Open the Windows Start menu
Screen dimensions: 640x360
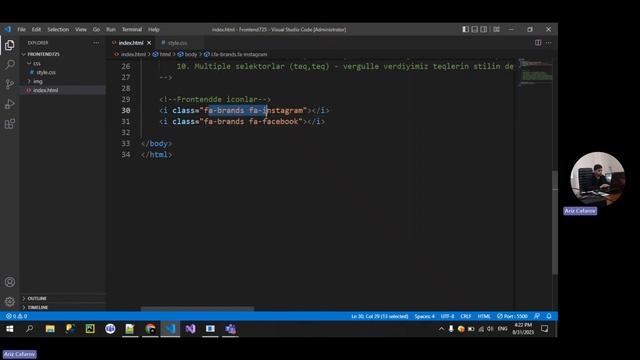coord(10,329)
